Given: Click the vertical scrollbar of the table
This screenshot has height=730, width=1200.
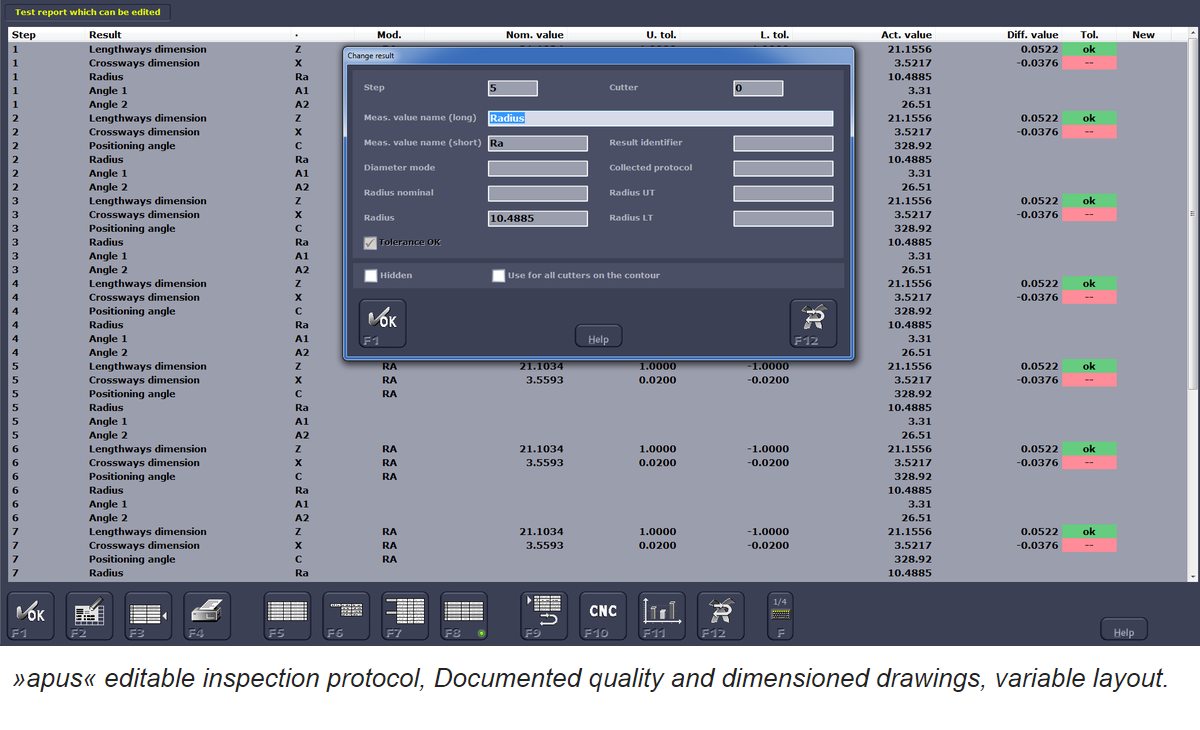Looking at the screenshot, I should click(1190, 300).
